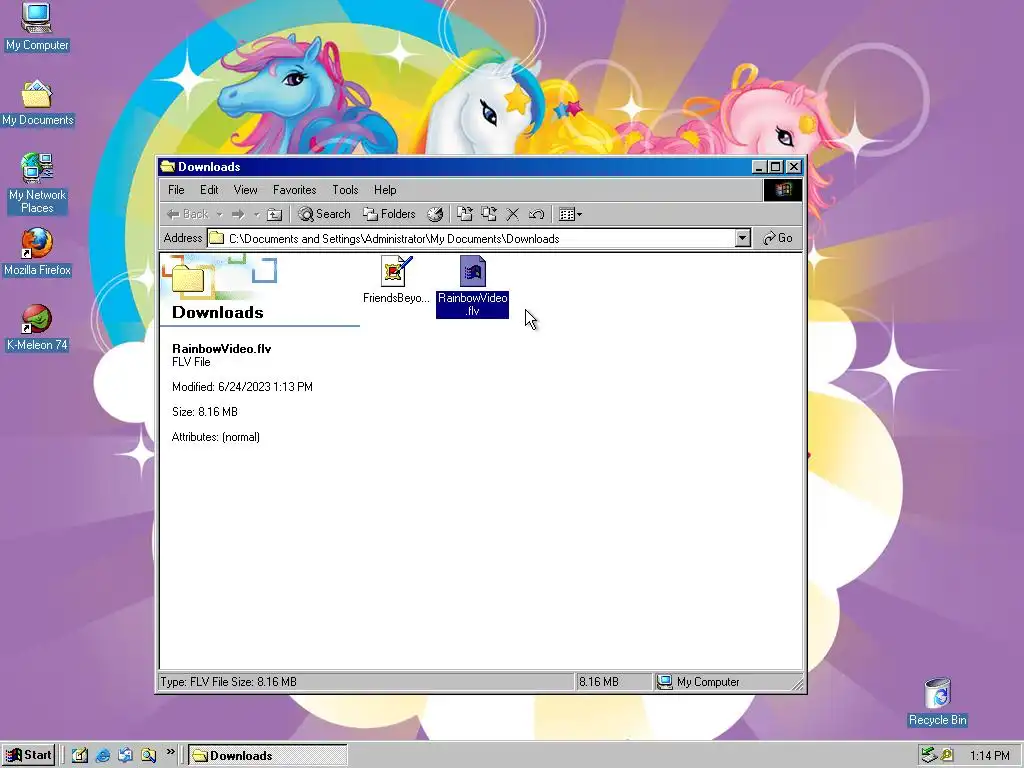
Task: Select the RainbowVideo.flv file
Action: coord(472,286)
